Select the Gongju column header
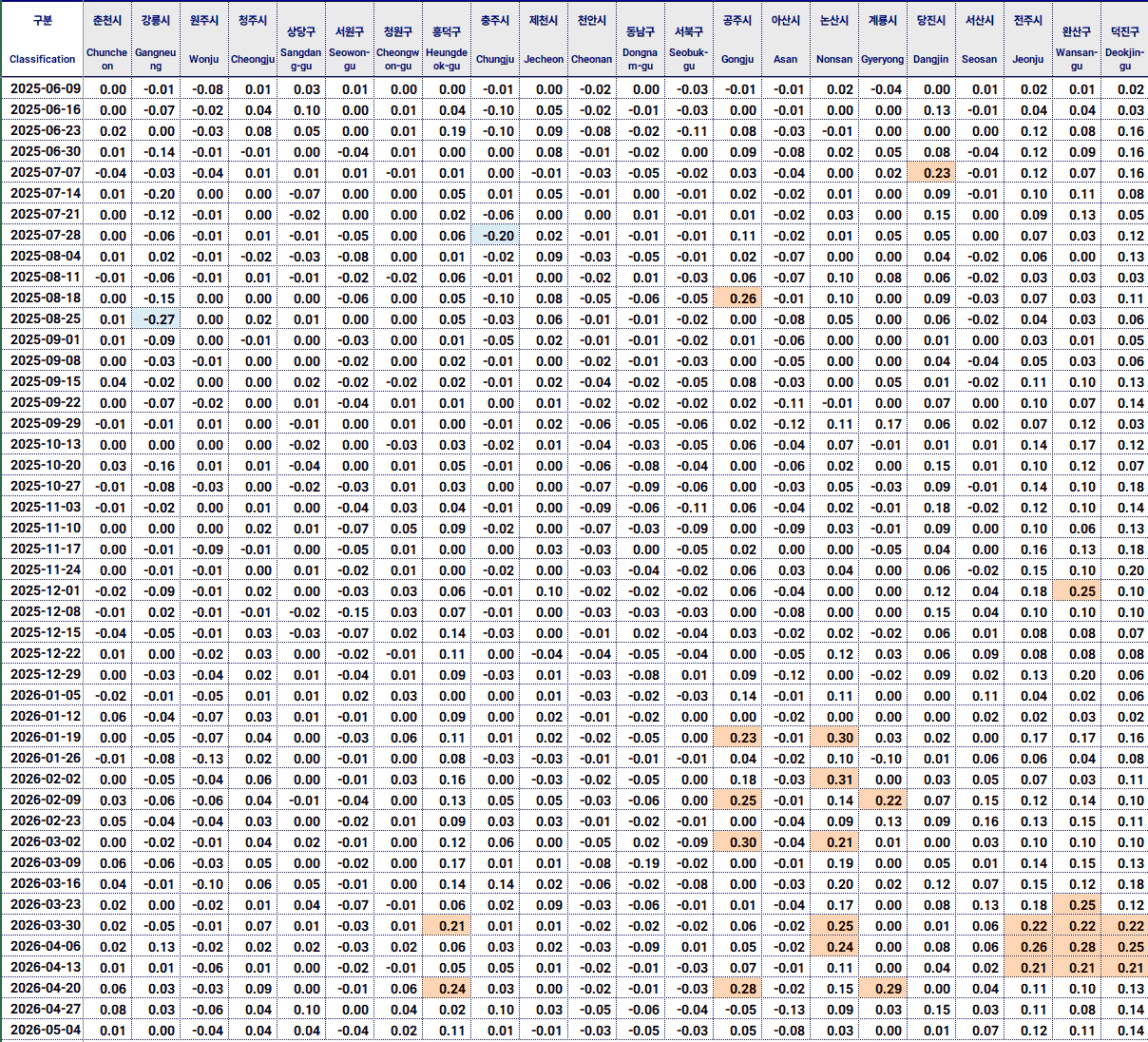 click(737, 39)
